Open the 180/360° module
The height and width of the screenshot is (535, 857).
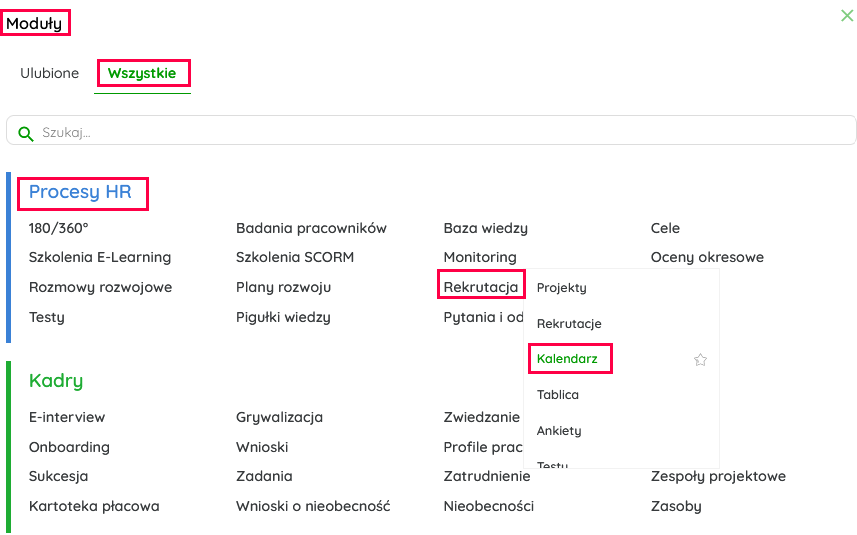pos(59,228)
